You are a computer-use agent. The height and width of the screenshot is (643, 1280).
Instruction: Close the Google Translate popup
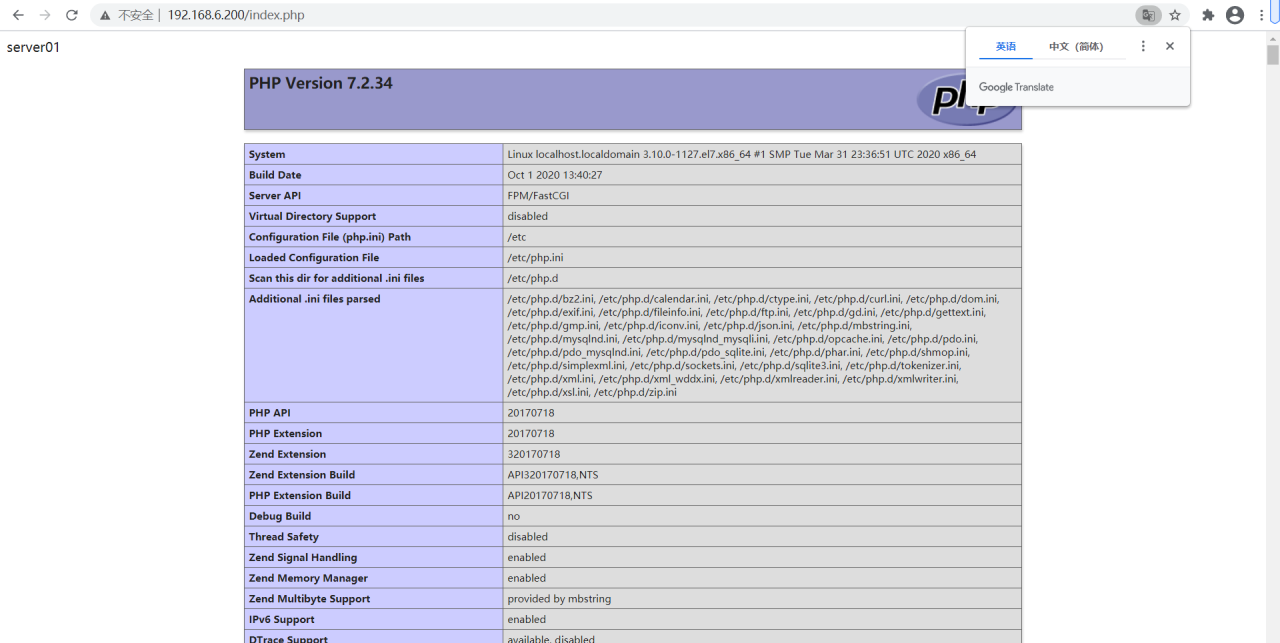click(1170, 46)
